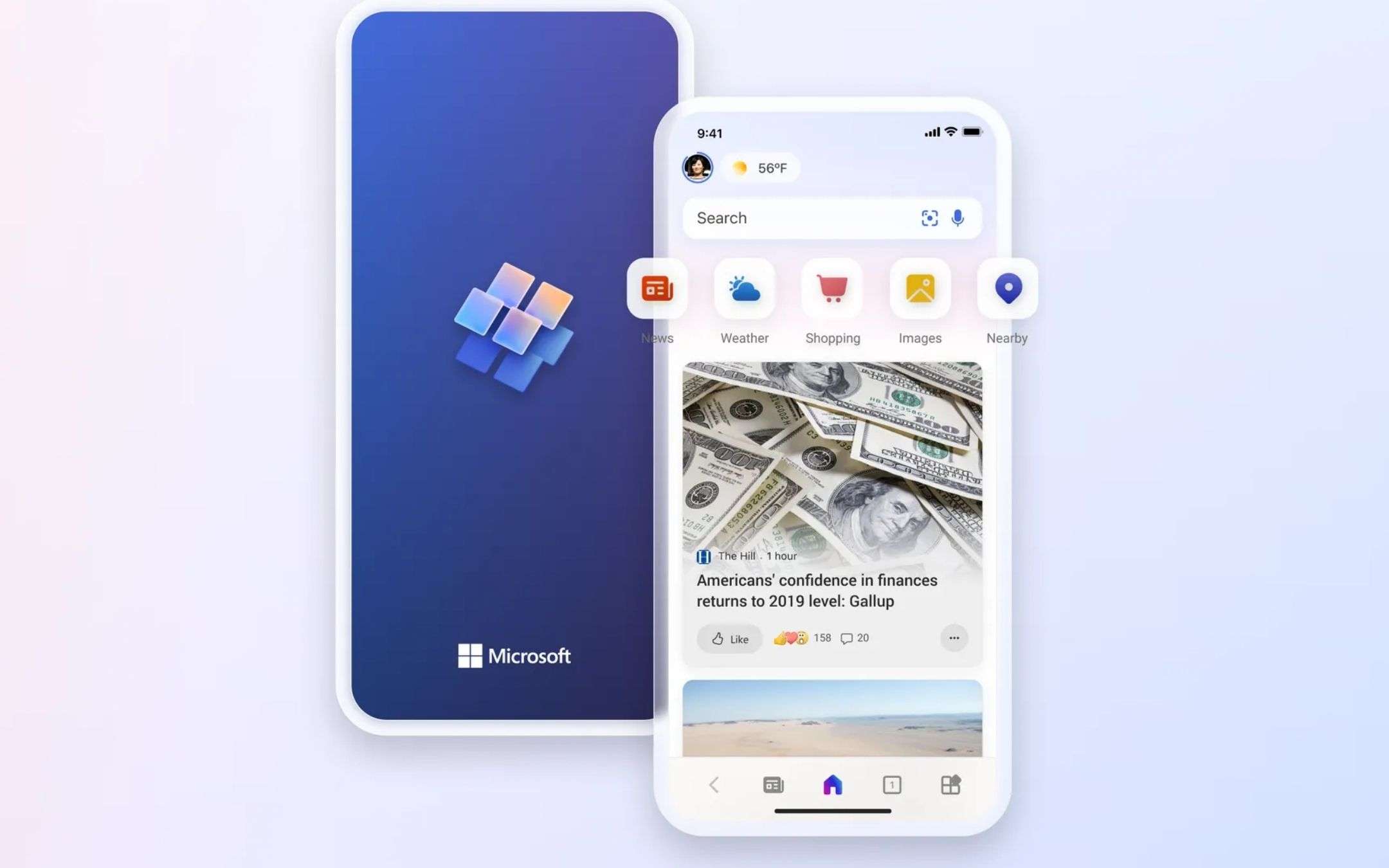Tap the camera search icon
Screen dimensions: 1389x868
click(x=929, y=218)
